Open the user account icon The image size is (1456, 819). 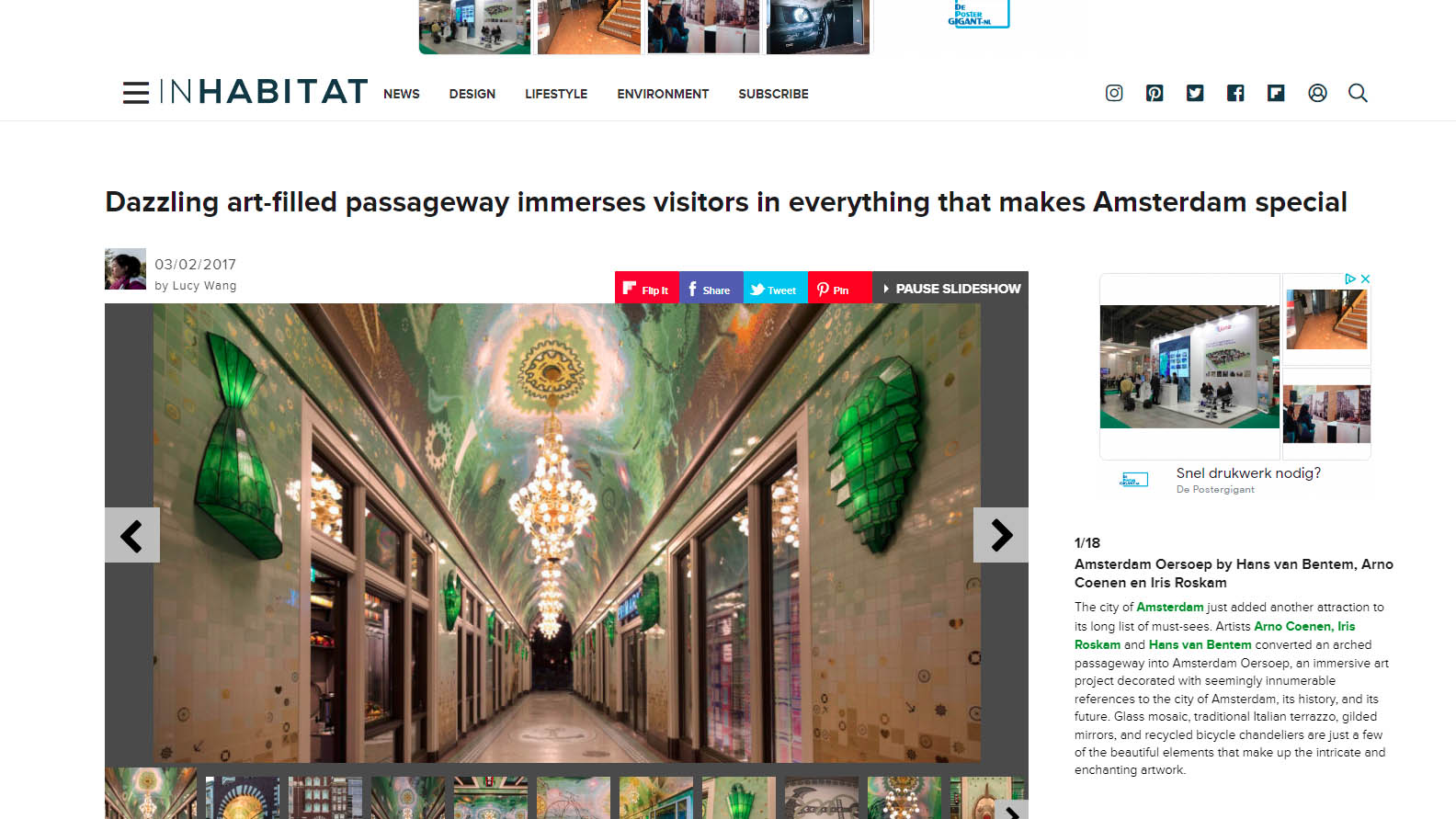click(1317, 93)
